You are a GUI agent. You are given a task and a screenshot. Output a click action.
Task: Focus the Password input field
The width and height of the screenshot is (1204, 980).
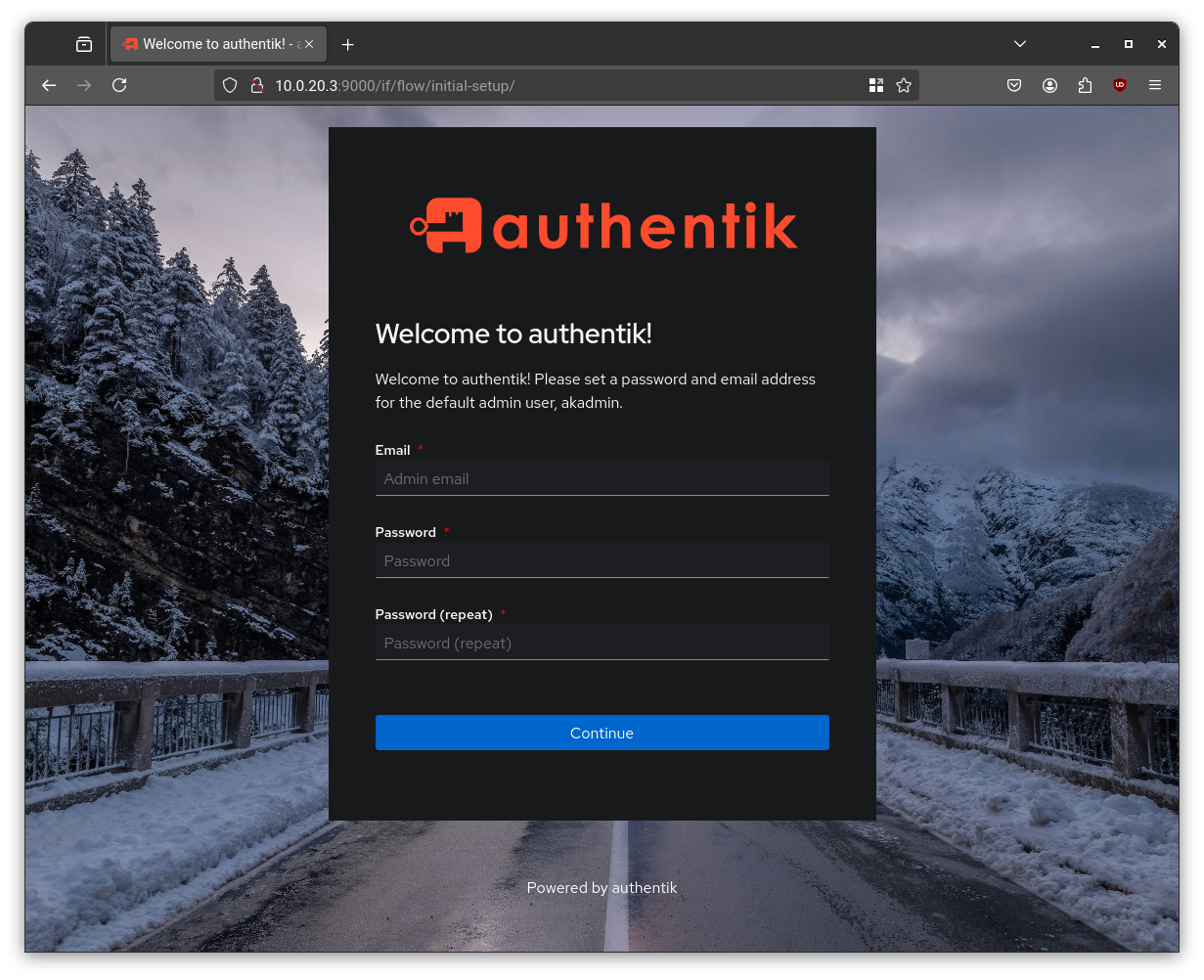(x=602, y=560)
